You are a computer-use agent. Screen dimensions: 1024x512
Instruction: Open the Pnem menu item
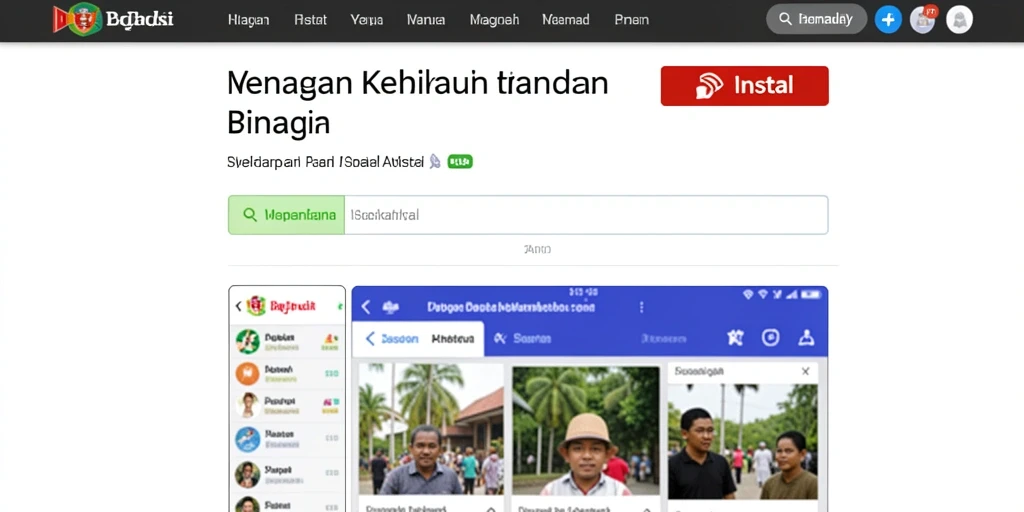[632, 20]
